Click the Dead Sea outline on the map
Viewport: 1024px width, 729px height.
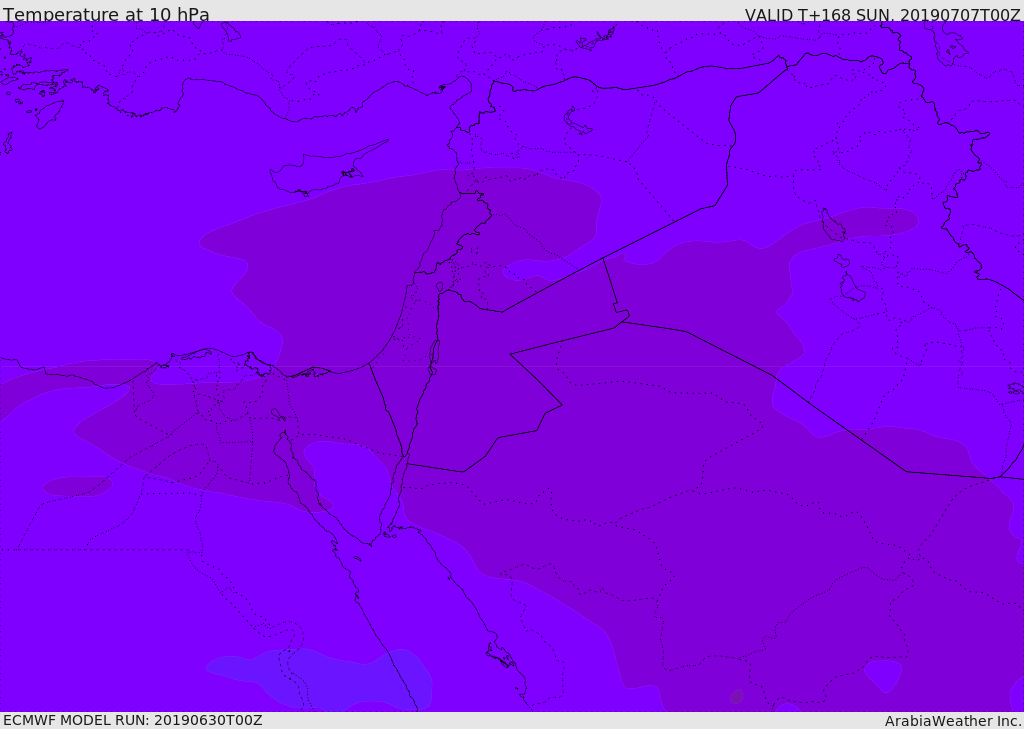pos(434,357)
